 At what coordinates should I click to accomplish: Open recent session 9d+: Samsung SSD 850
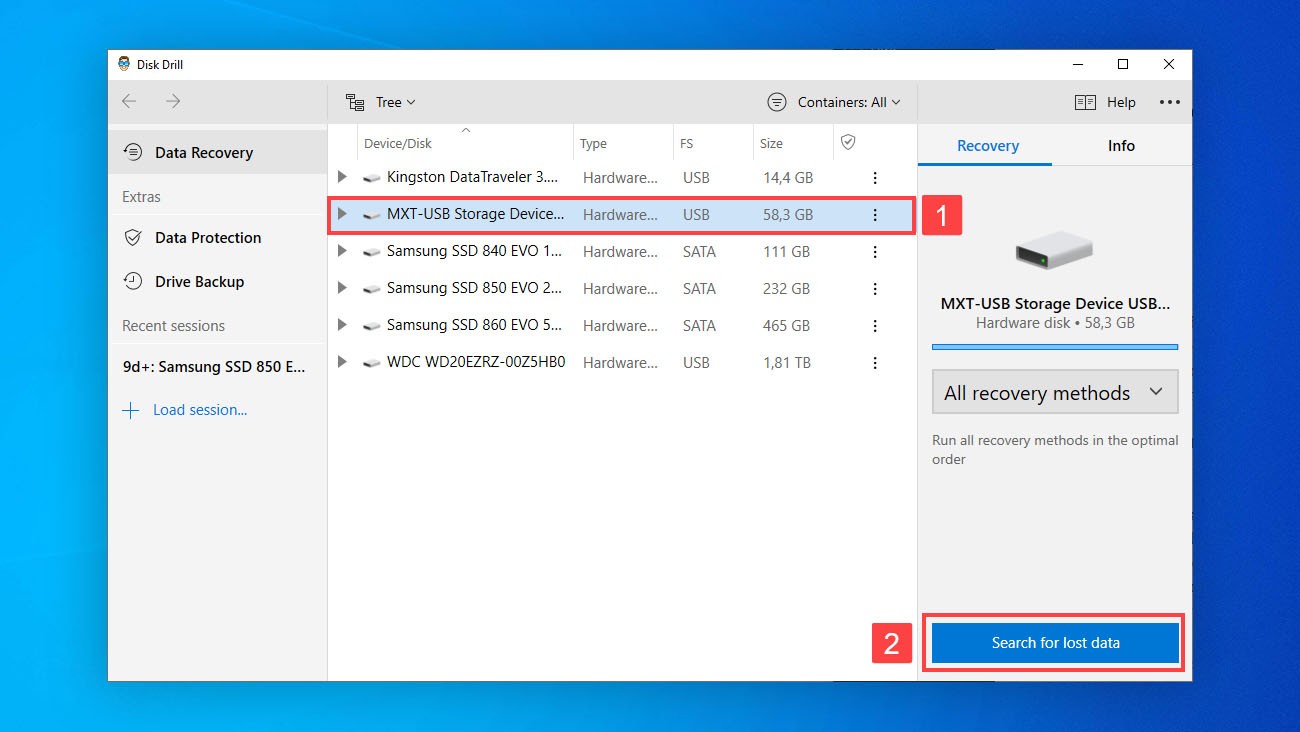[214, 366]
